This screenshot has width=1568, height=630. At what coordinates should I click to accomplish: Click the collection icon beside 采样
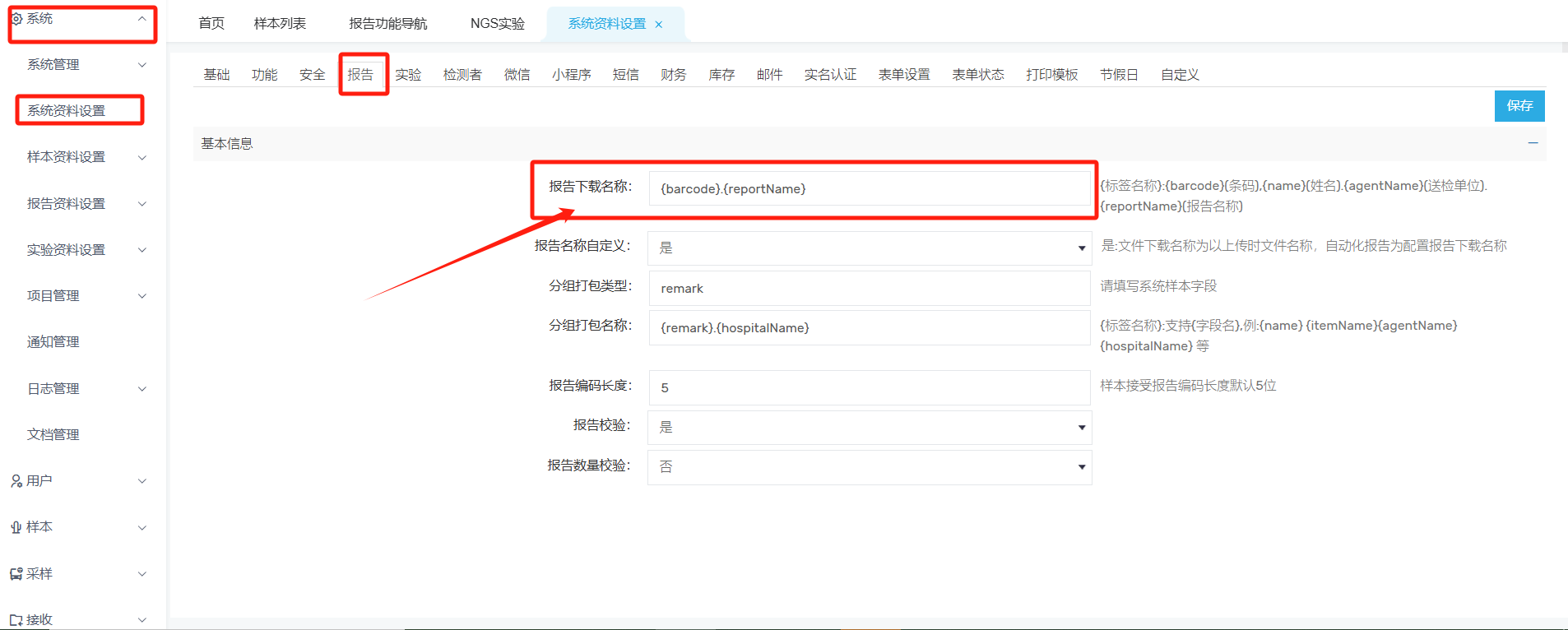(x=16, y=574)
